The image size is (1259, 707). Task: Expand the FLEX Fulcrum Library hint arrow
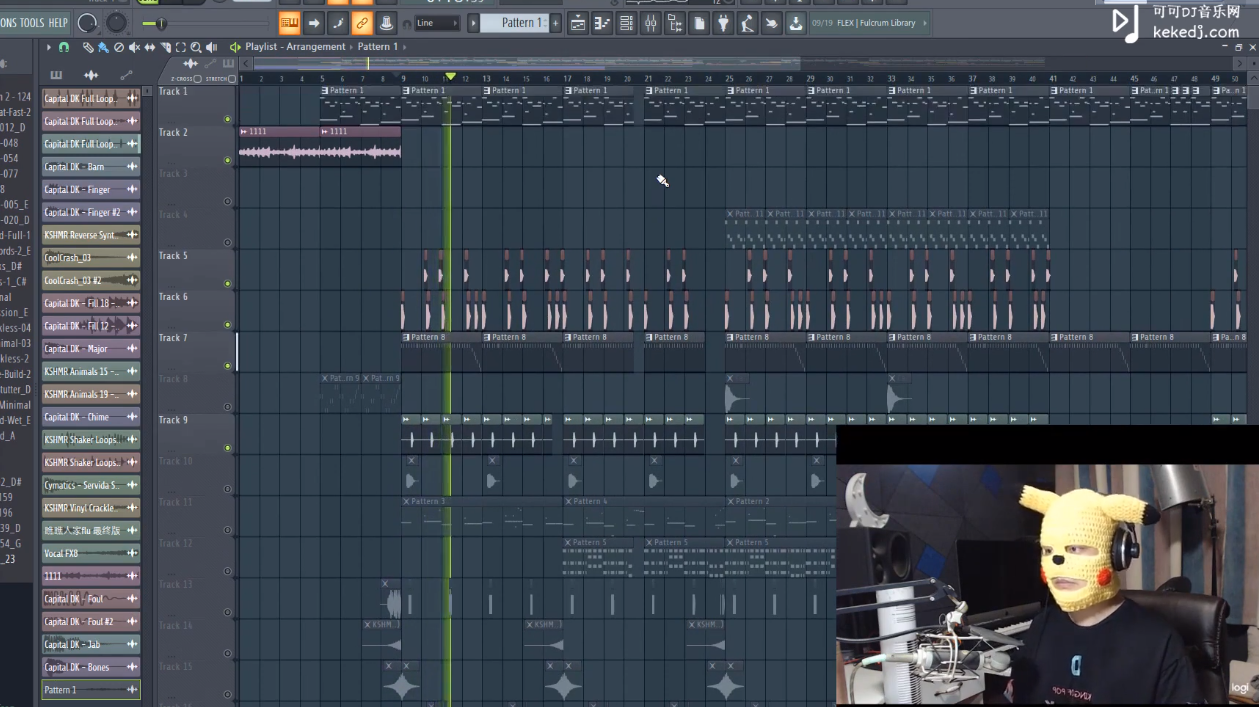point(923,23)
